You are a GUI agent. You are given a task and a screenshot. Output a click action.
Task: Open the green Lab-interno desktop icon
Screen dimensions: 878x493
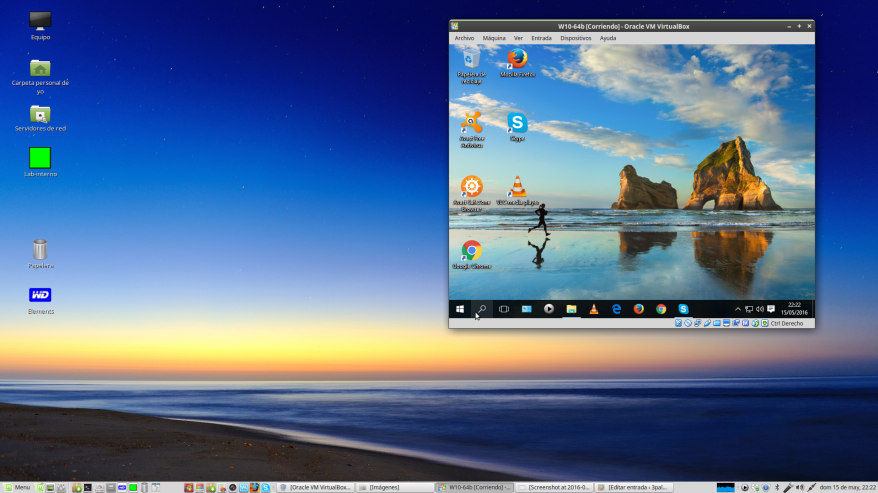click(40, 162)
